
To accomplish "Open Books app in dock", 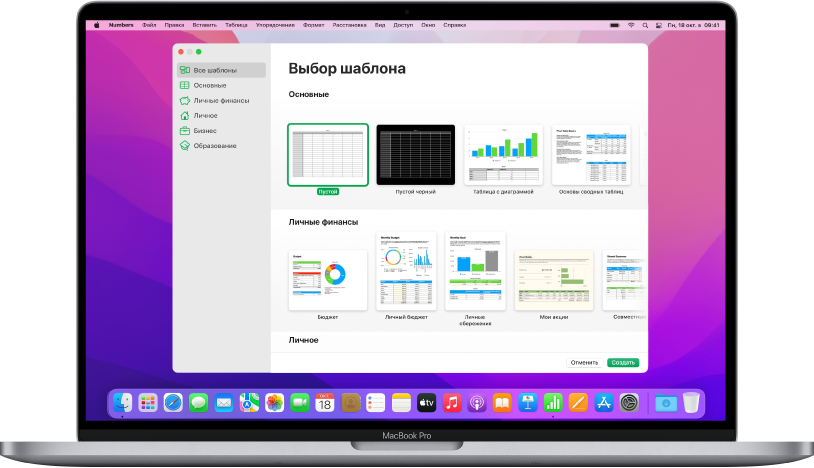I will [502, 403].
